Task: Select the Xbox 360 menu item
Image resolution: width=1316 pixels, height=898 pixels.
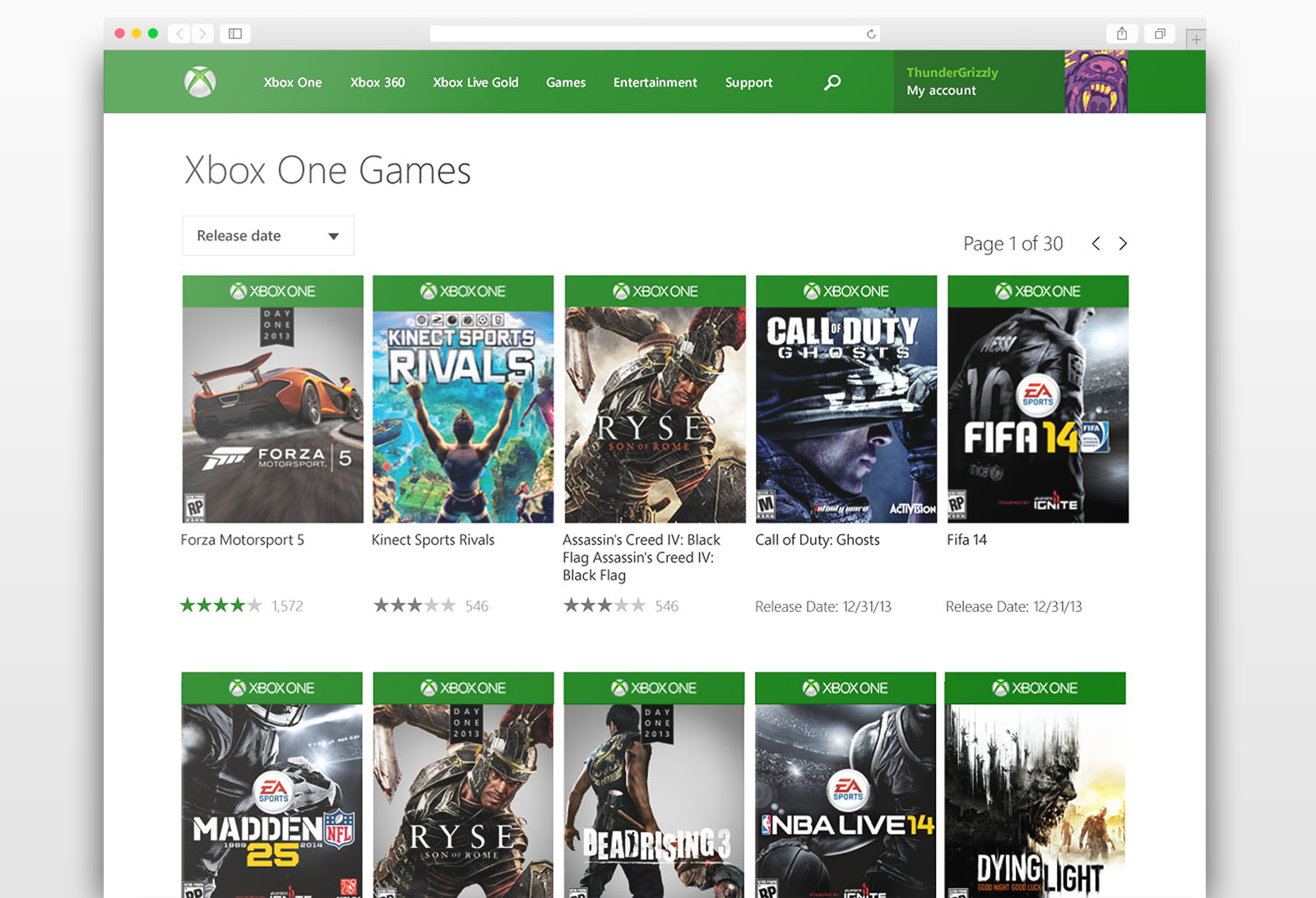Action: [x=378, y=82]
